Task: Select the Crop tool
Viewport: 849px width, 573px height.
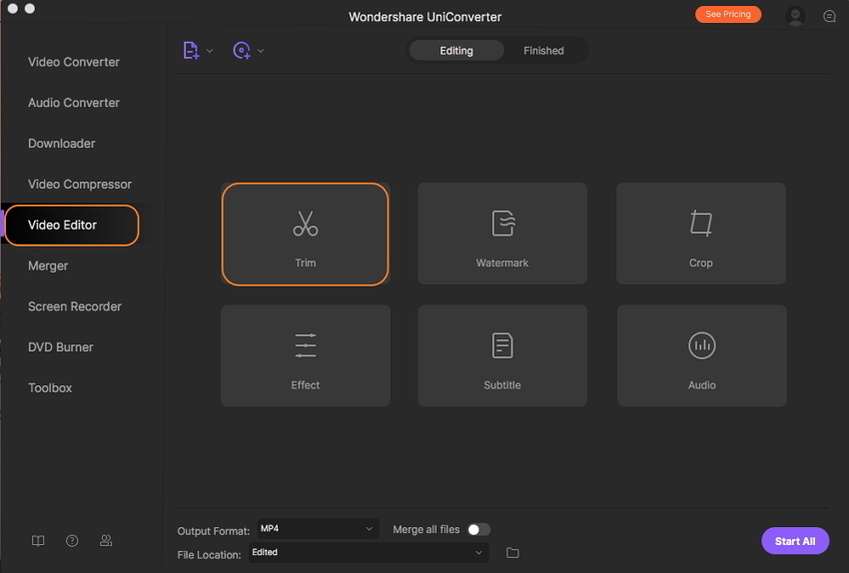Action: [701, 233]
